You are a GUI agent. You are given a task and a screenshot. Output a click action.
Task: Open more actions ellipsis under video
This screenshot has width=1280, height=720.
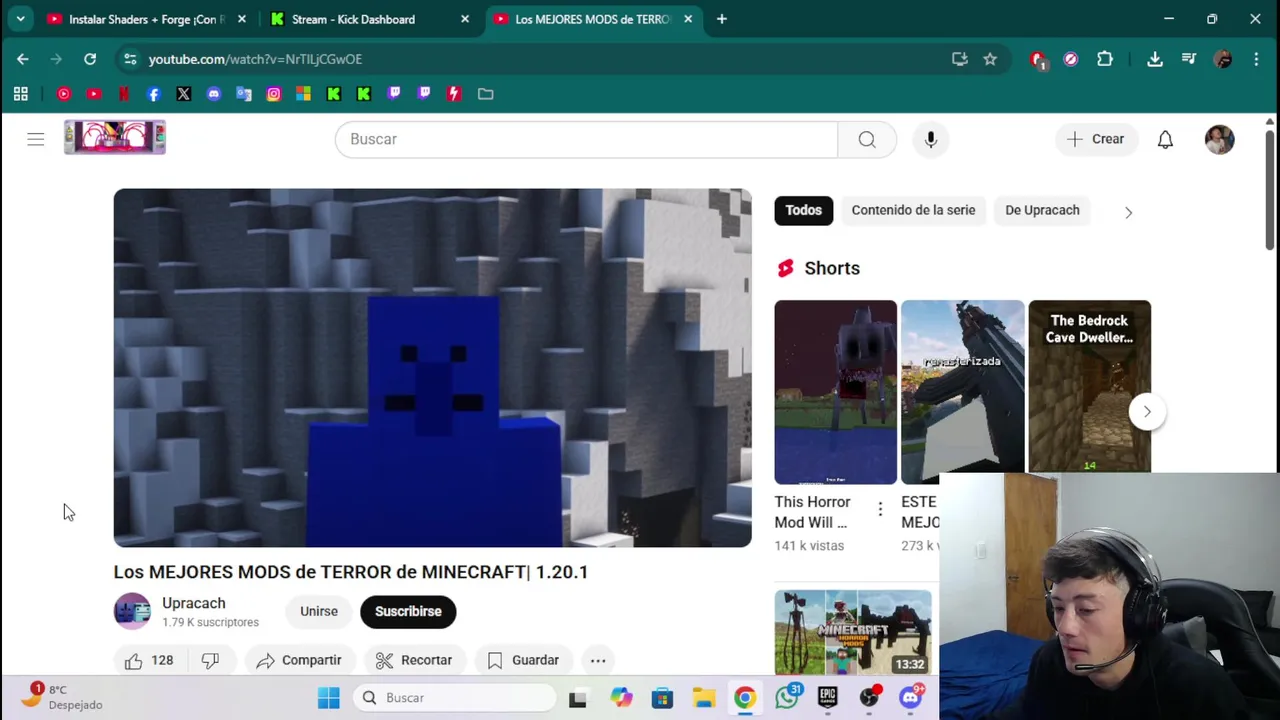(x=598, y=660)
